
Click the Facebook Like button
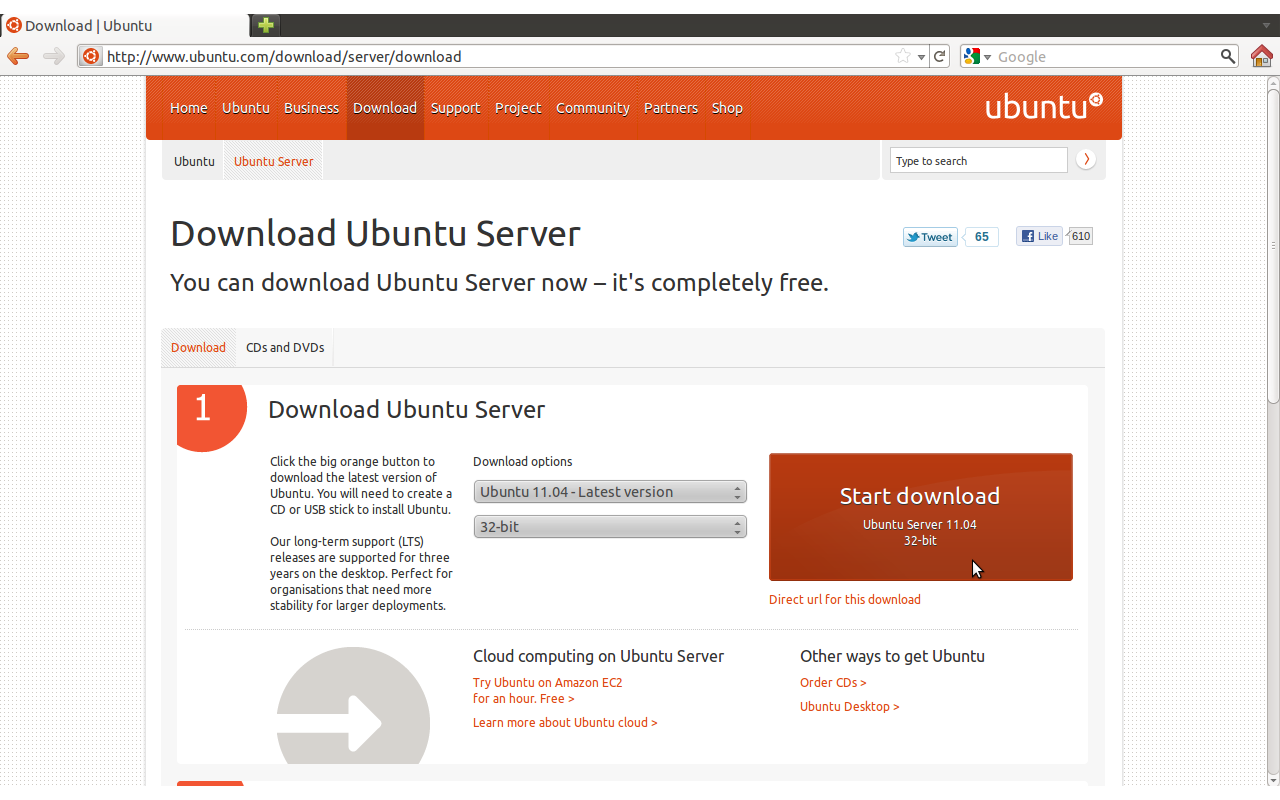(x=1039, y=236)
